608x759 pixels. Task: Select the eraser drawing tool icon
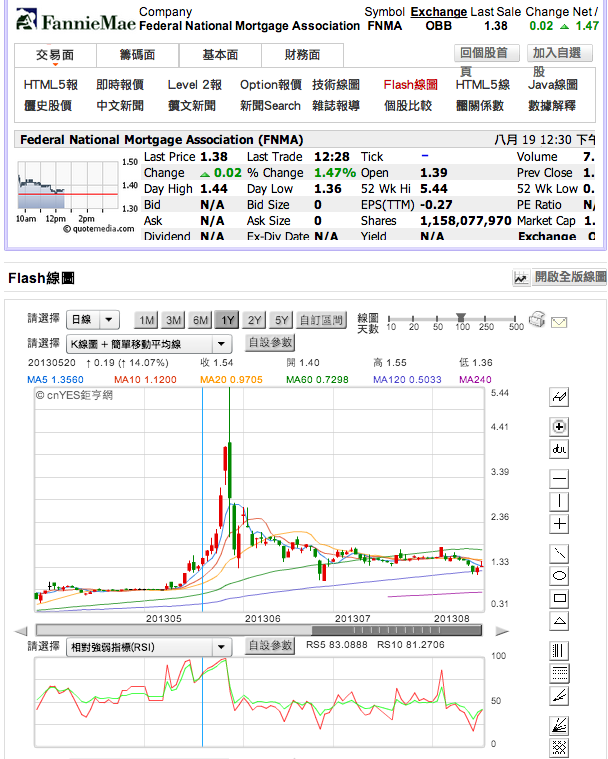(559, 397)
